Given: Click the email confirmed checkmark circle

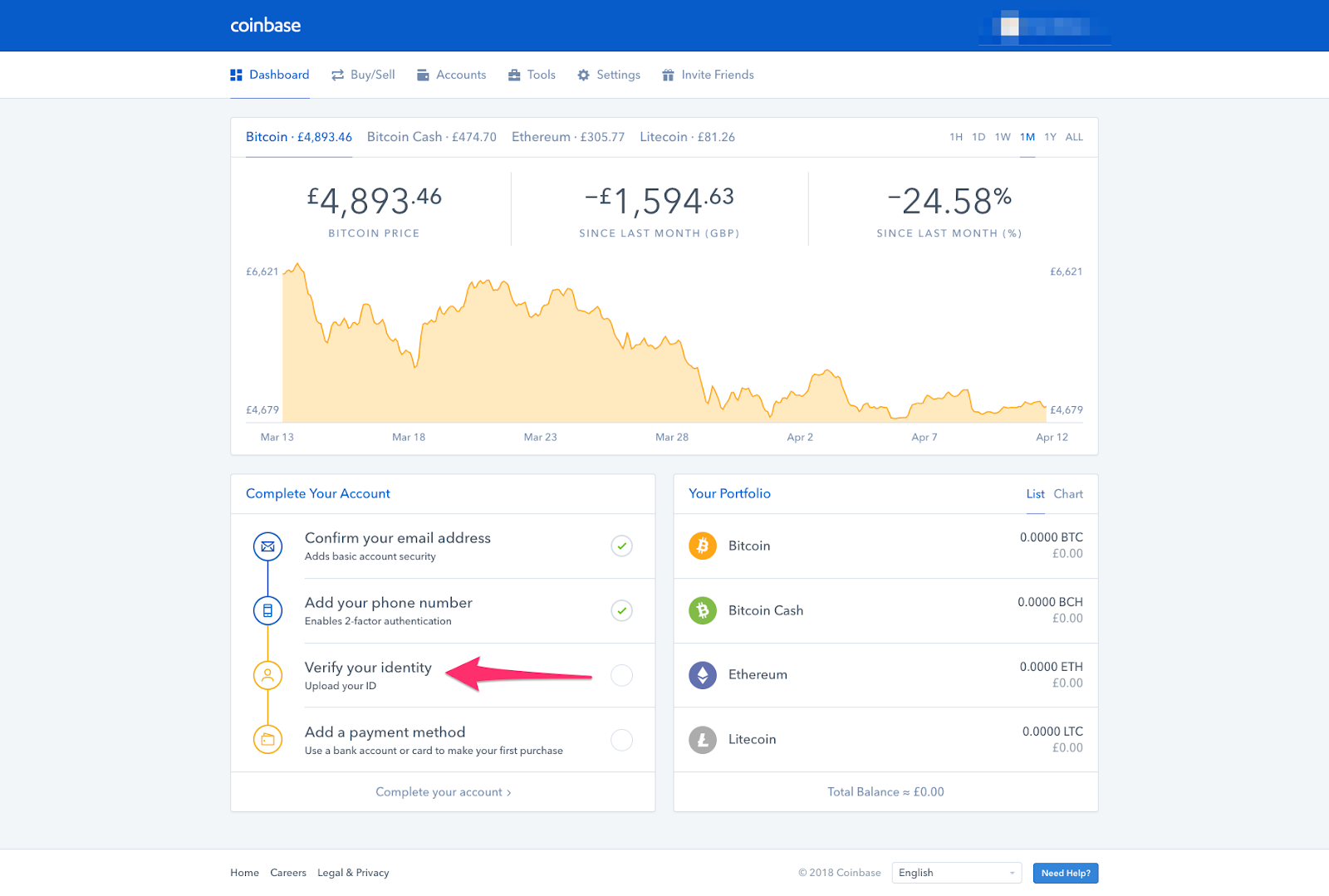Looking at the screenshot, I should coord(621,546).
